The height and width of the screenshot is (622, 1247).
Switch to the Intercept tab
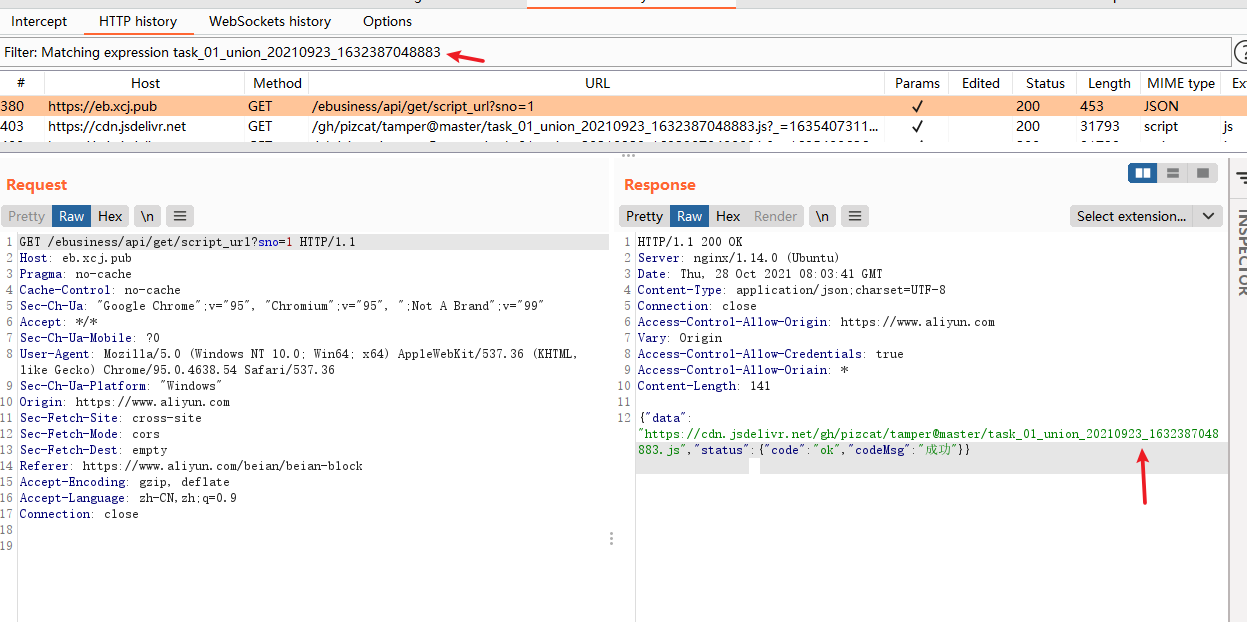pos(39,21)
